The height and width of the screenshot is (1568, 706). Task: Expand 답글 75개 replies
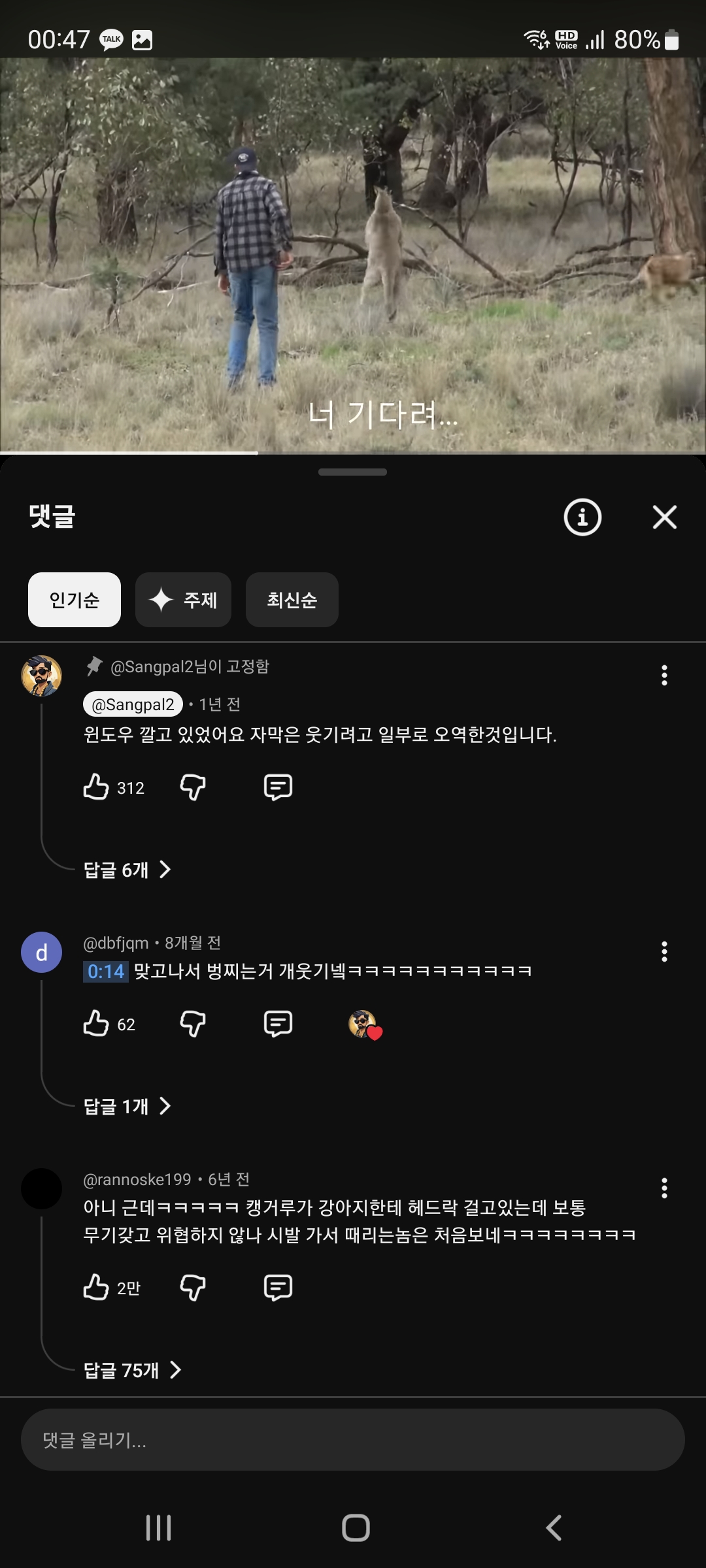pyautogui.click(x=132, y=1370)
